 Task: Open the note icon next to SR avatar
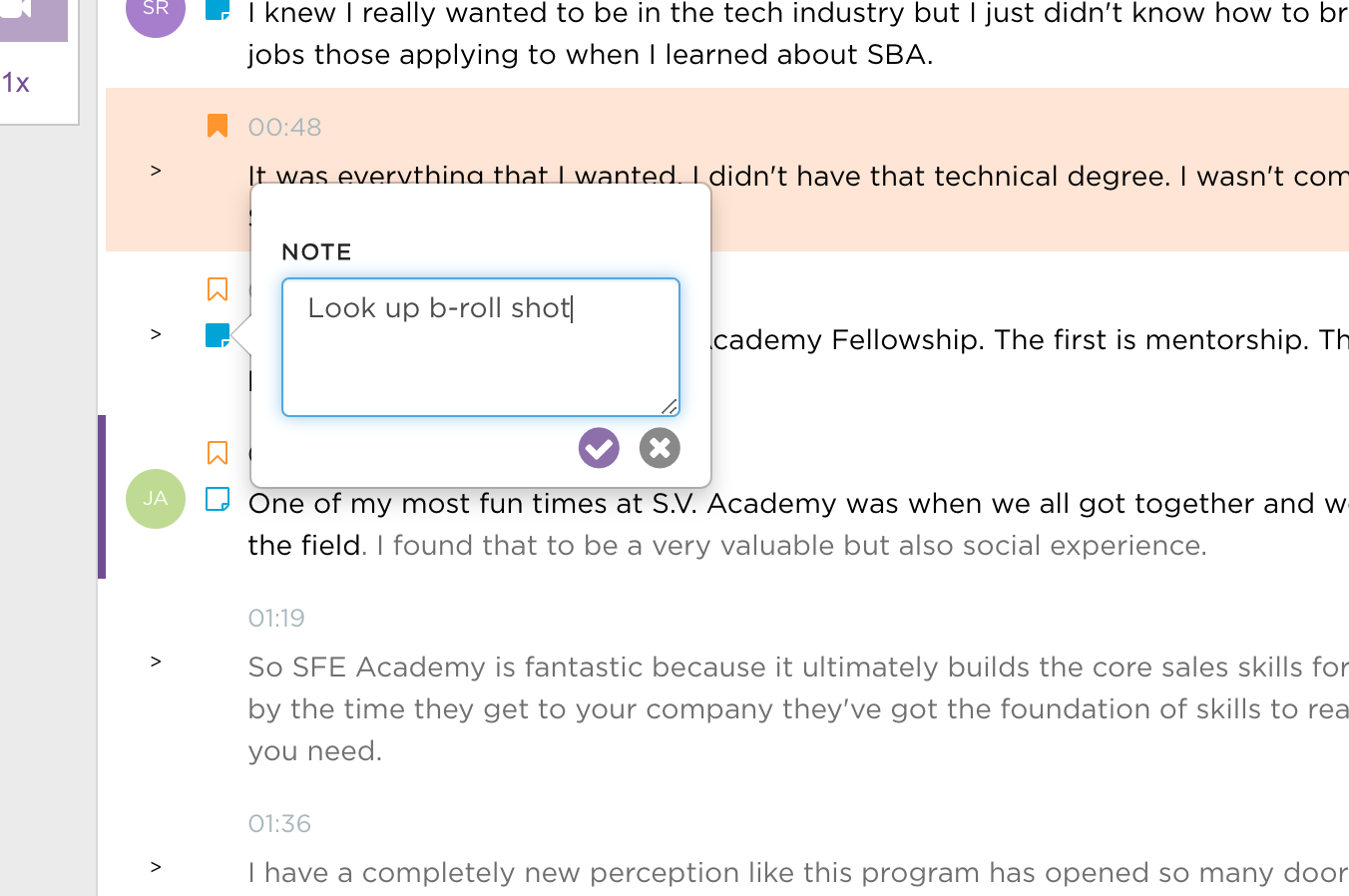pyautogui.click(x=218, y=10)
